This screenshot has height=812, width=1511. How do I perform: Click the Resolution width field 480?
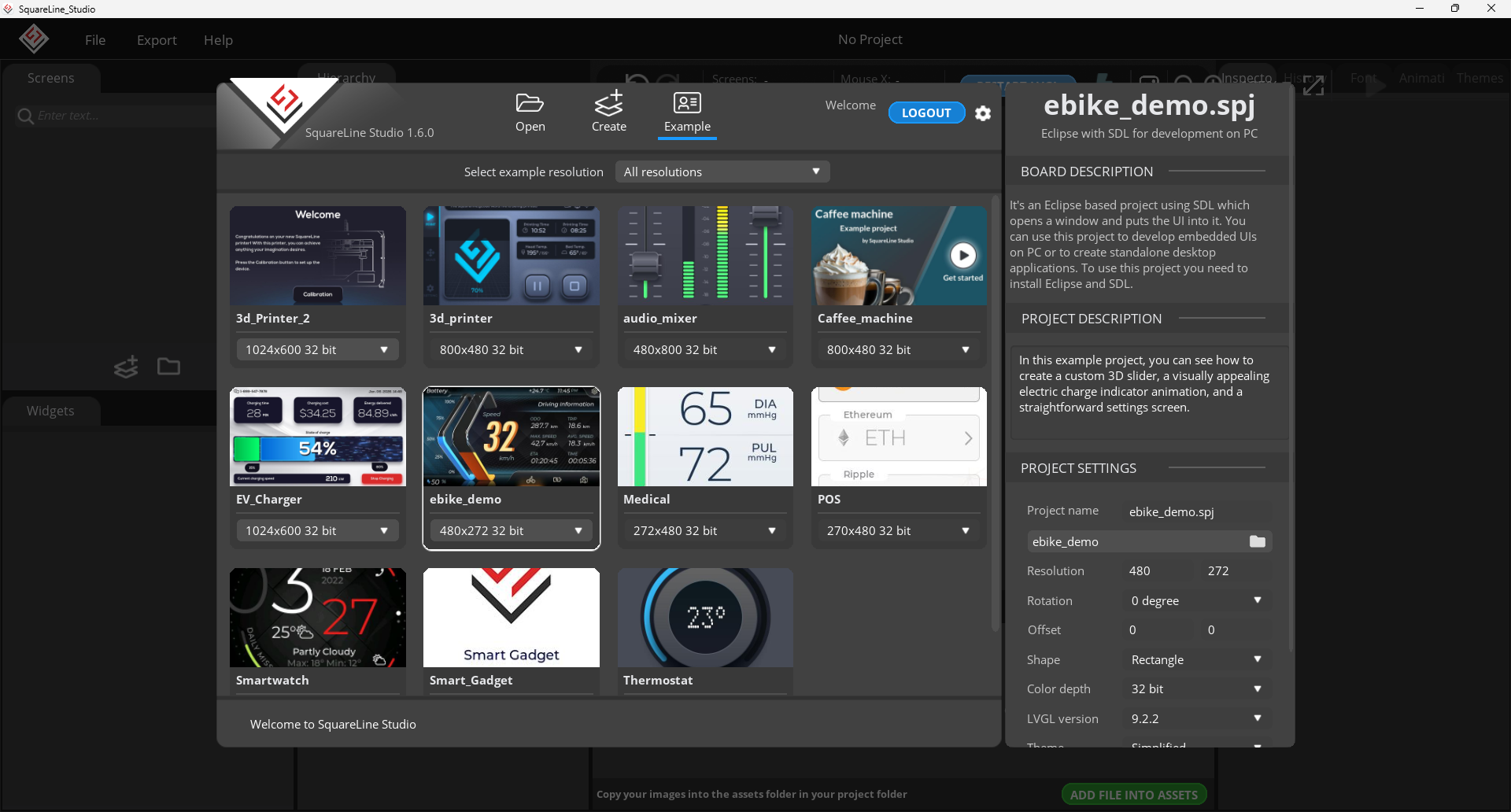pos(1158,571)
